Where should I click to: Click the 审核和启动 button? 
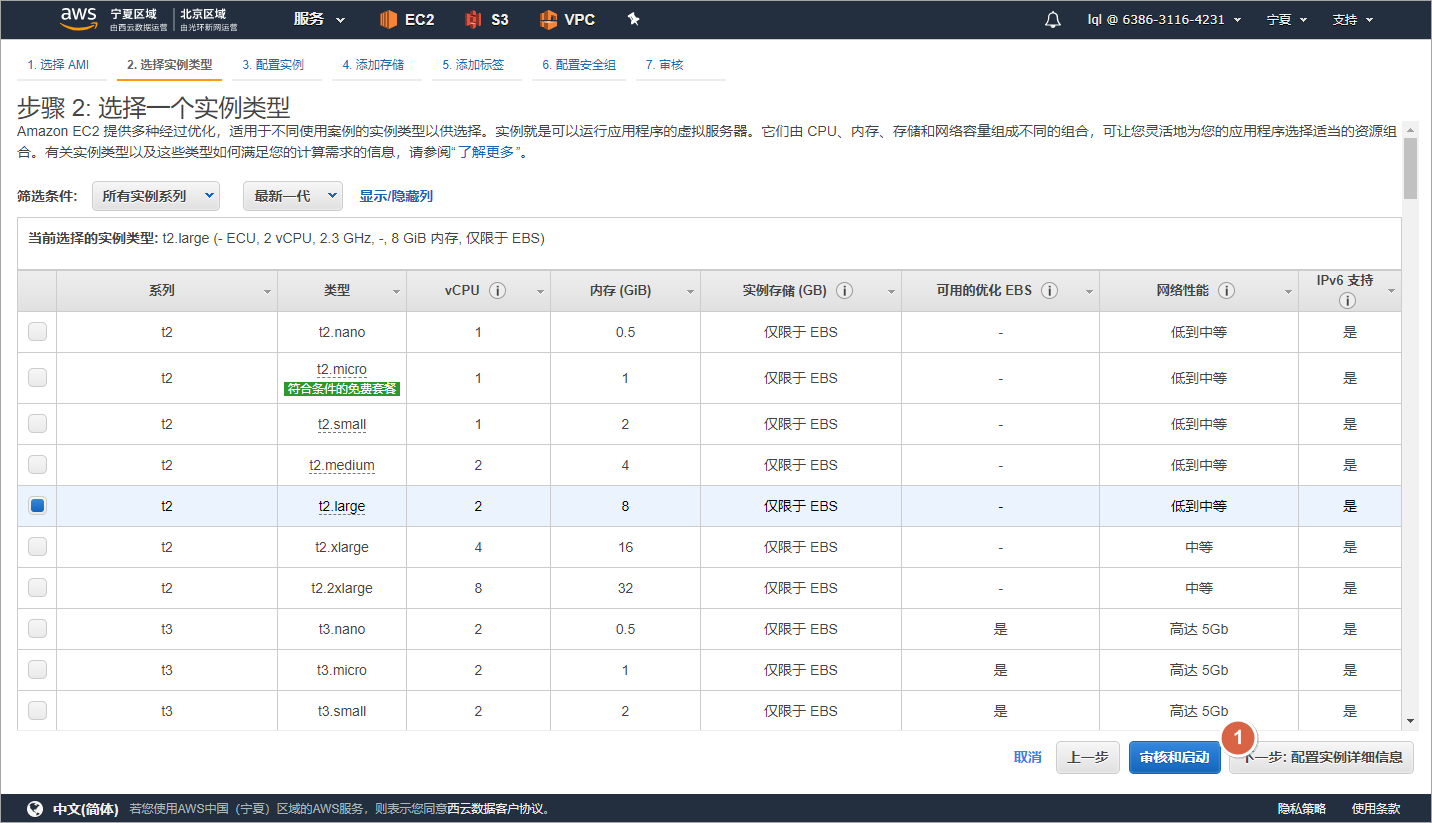point(1175,757)
